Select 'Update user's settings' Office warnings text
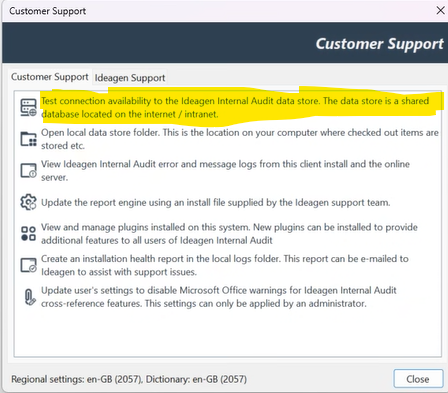Image resolution: width=448 pixels, height=393 pixels. tap(219, 297)
